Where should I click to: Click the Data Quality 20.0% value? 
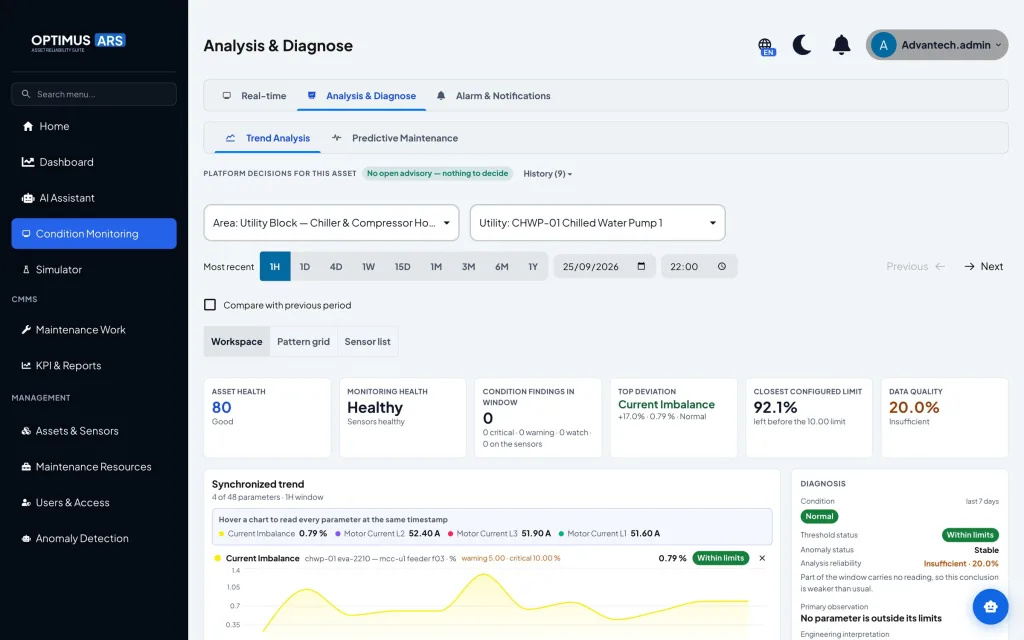(x=914, y=408)
